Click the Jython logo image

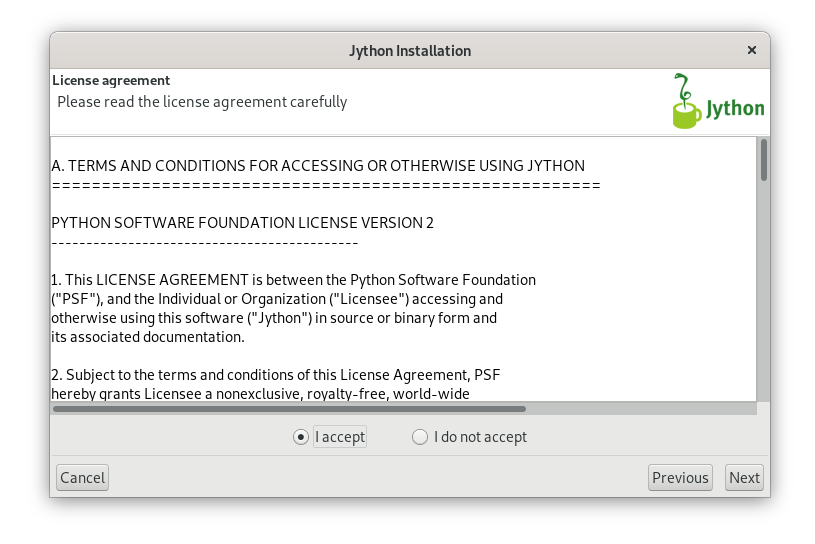(718, 101)
